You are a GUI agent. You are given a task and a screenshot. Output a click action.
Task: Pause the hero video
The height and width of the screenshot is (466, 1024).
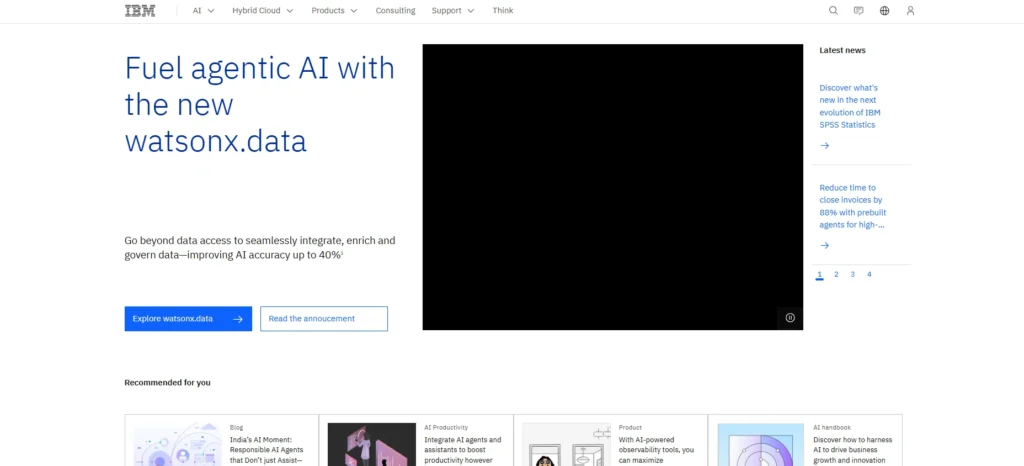(790, 318)
